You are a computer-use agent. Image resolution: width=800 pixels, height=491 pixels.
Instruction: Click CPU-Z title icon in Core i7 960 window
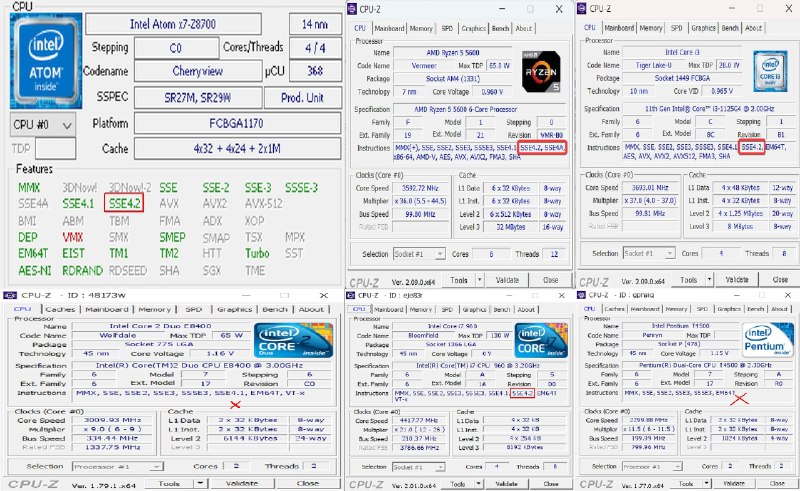351,296
